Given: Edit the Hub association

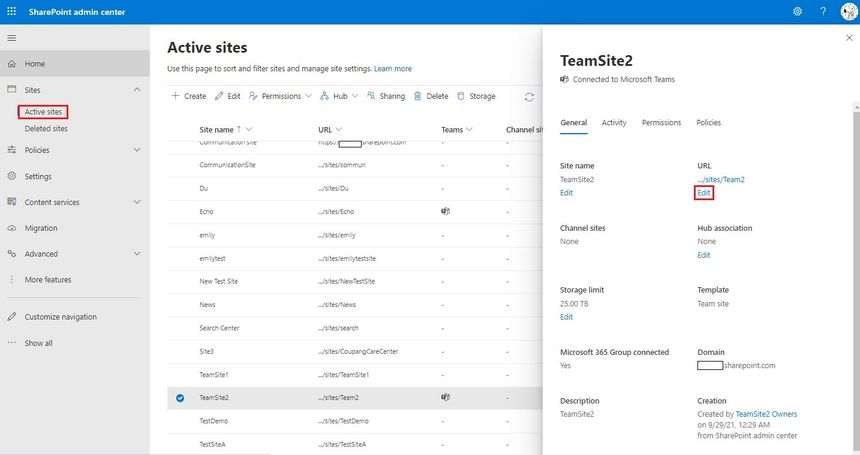Looking at the screenshot, I should click(704, 255).
